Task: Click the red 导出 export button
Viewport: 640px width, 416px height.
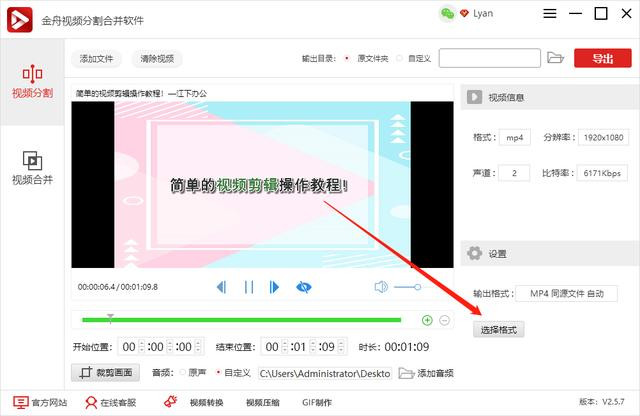Action: tap(602, 58)
